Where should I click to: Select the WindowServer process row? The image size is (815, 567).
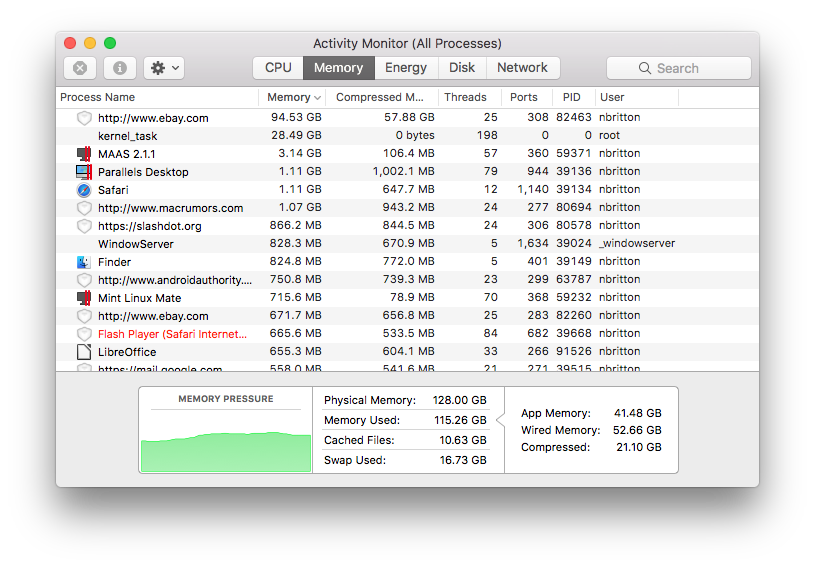click(x=407, y=244)
